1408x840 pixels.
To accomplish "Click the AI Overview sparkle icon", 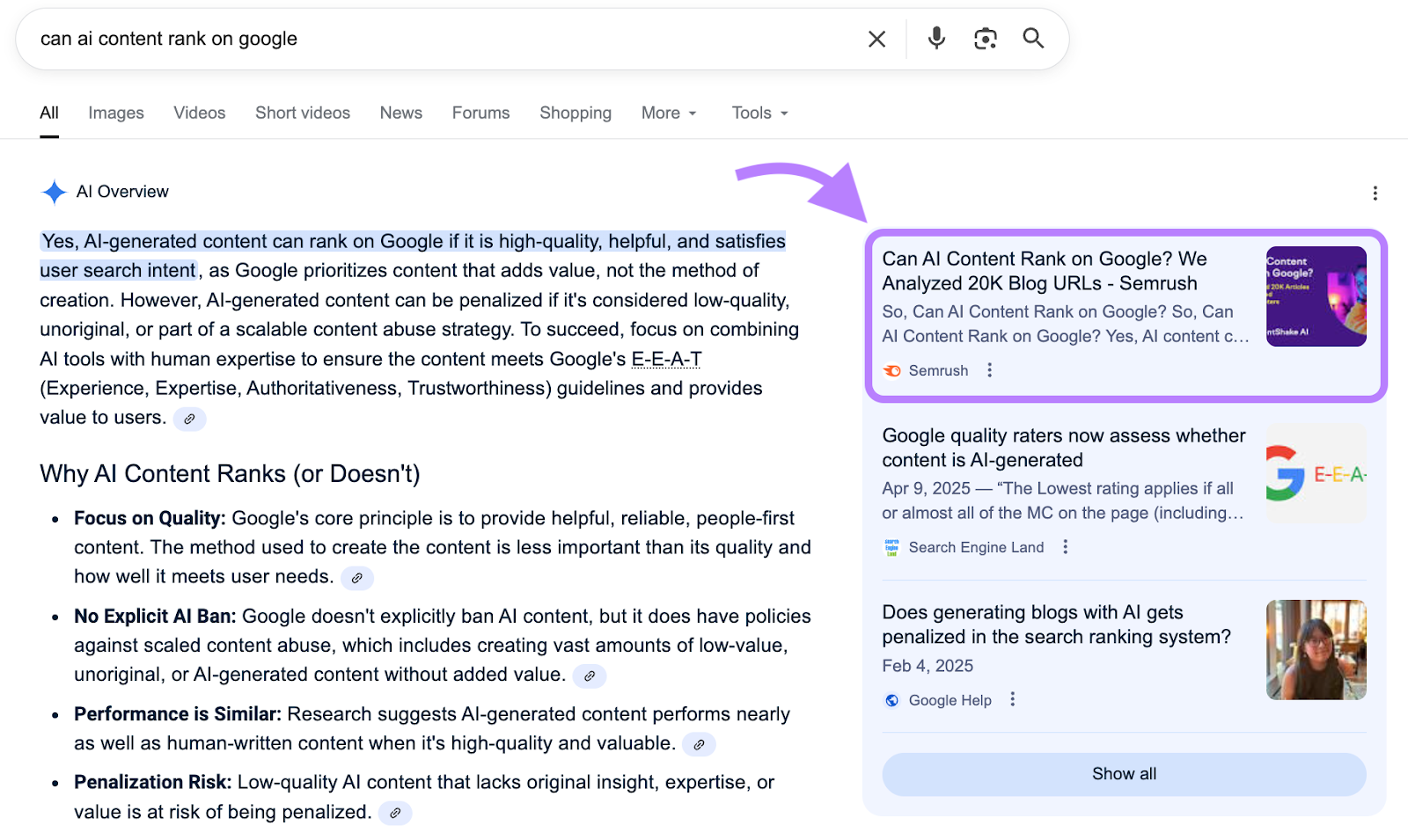I will [53, 191].
